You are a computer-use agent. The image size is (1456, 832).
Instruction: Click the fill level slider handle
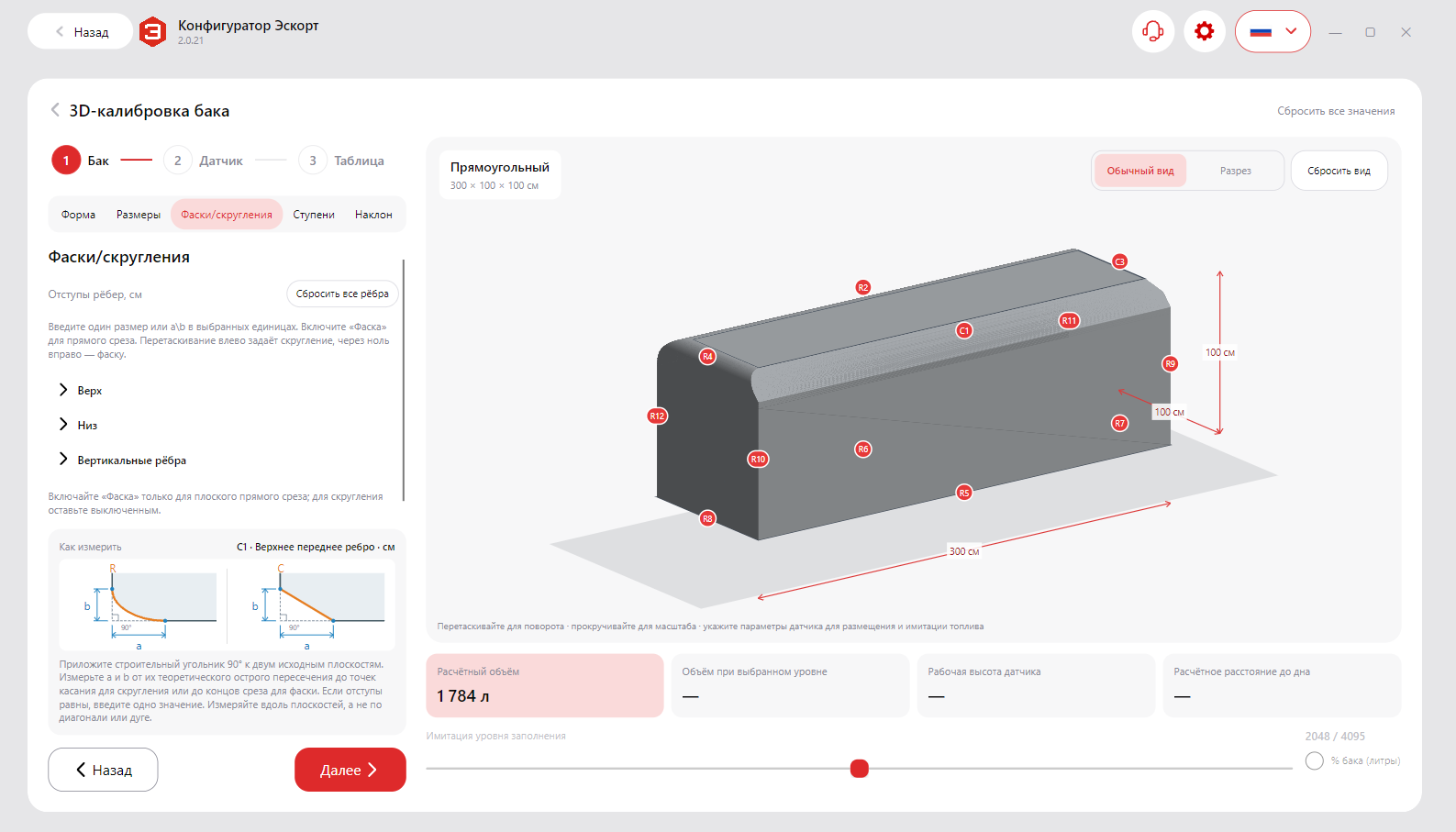[859, 768]
